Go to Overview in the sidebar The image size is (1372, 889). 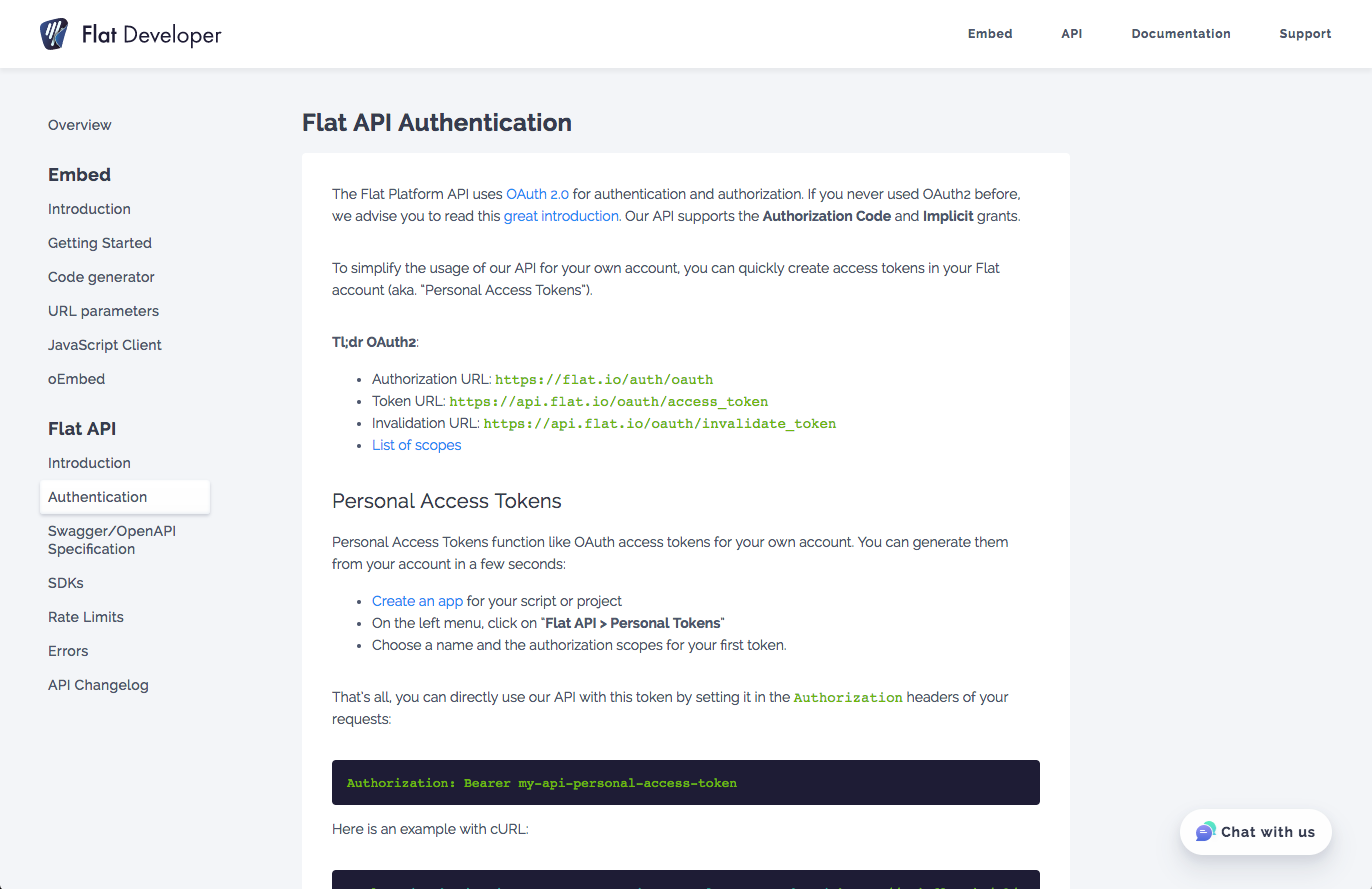point(80,125)
